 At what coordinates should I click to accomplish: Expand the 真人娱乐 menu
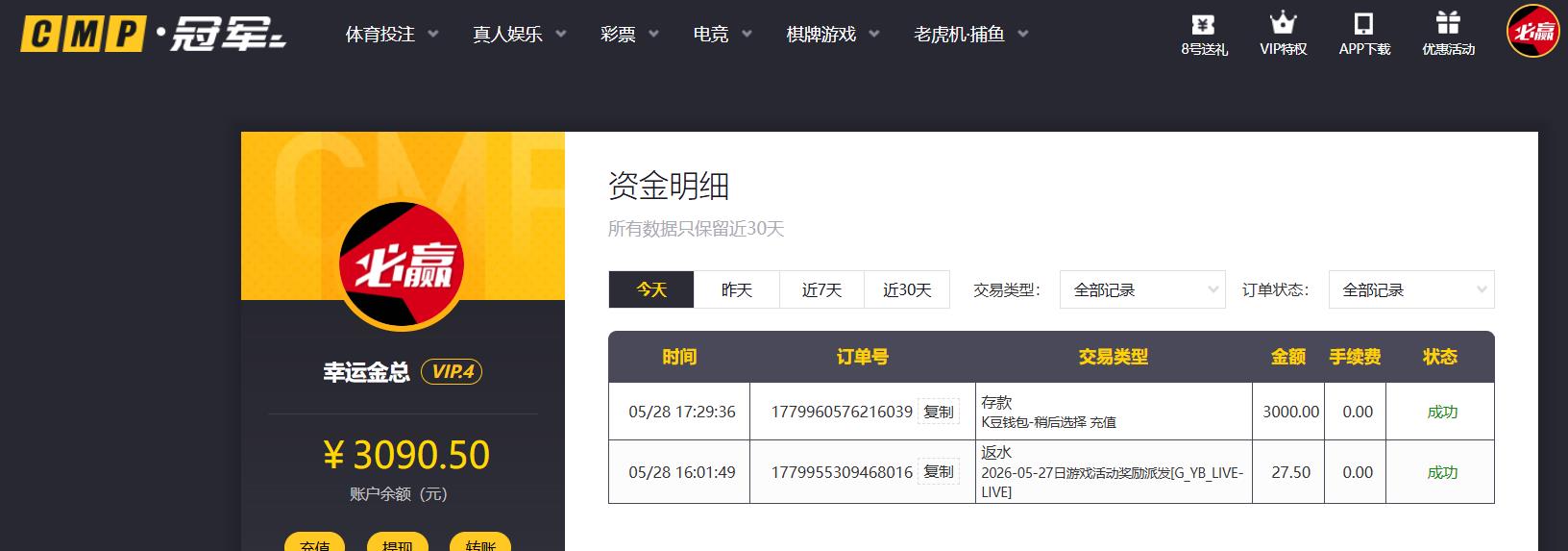point(519,35)
